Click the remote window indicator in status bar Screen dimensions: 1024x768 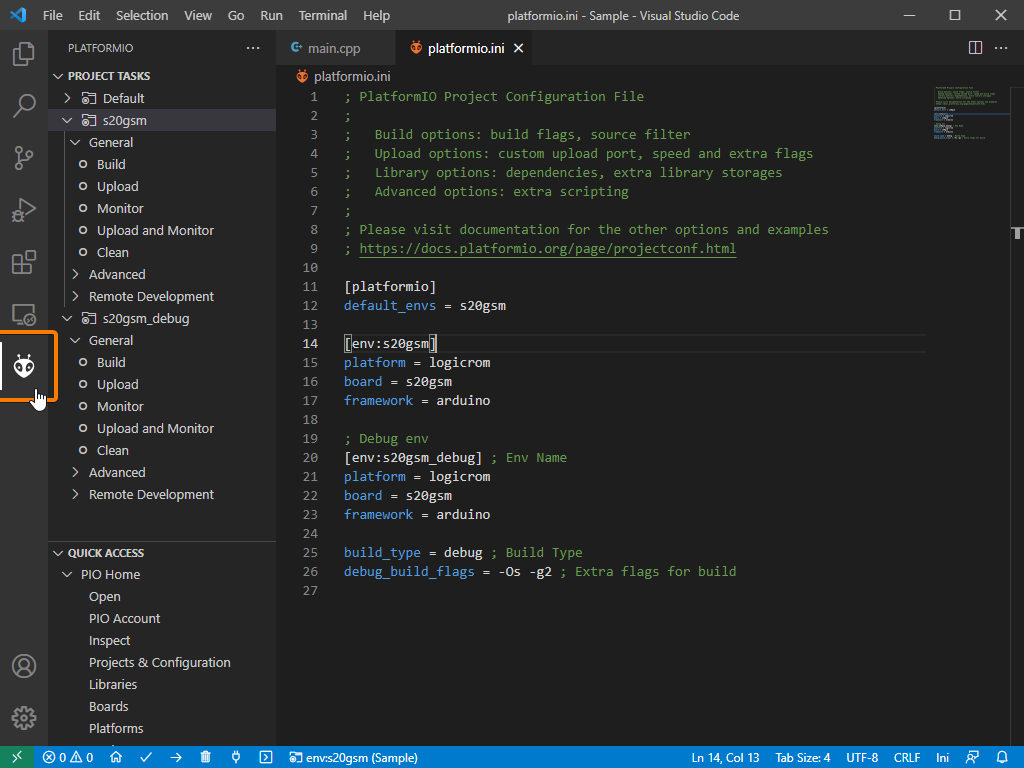pyautogui.click(x=17, y=757)
